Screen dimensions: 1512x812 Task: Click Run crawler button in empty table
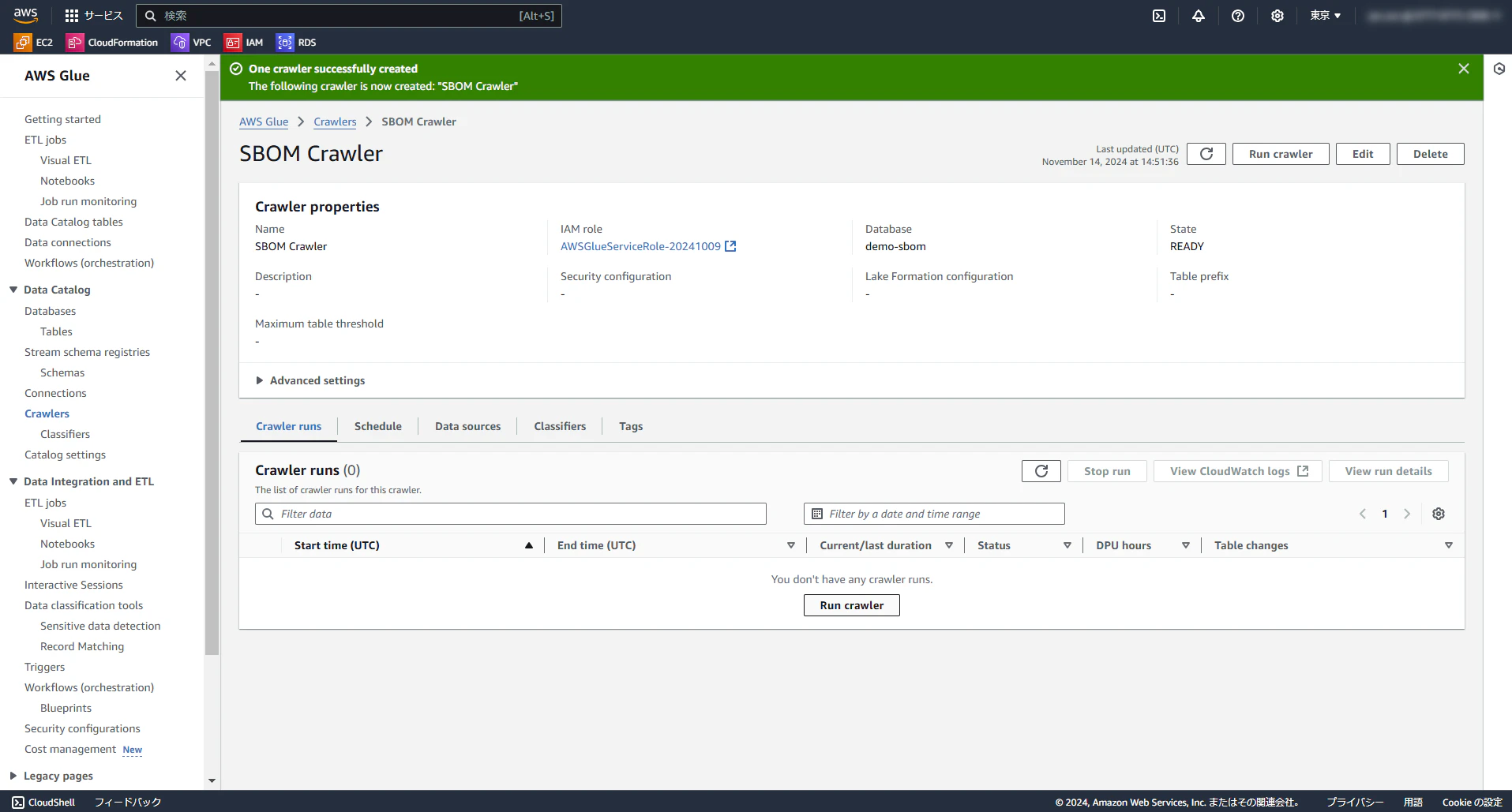[x=852, y=605]
